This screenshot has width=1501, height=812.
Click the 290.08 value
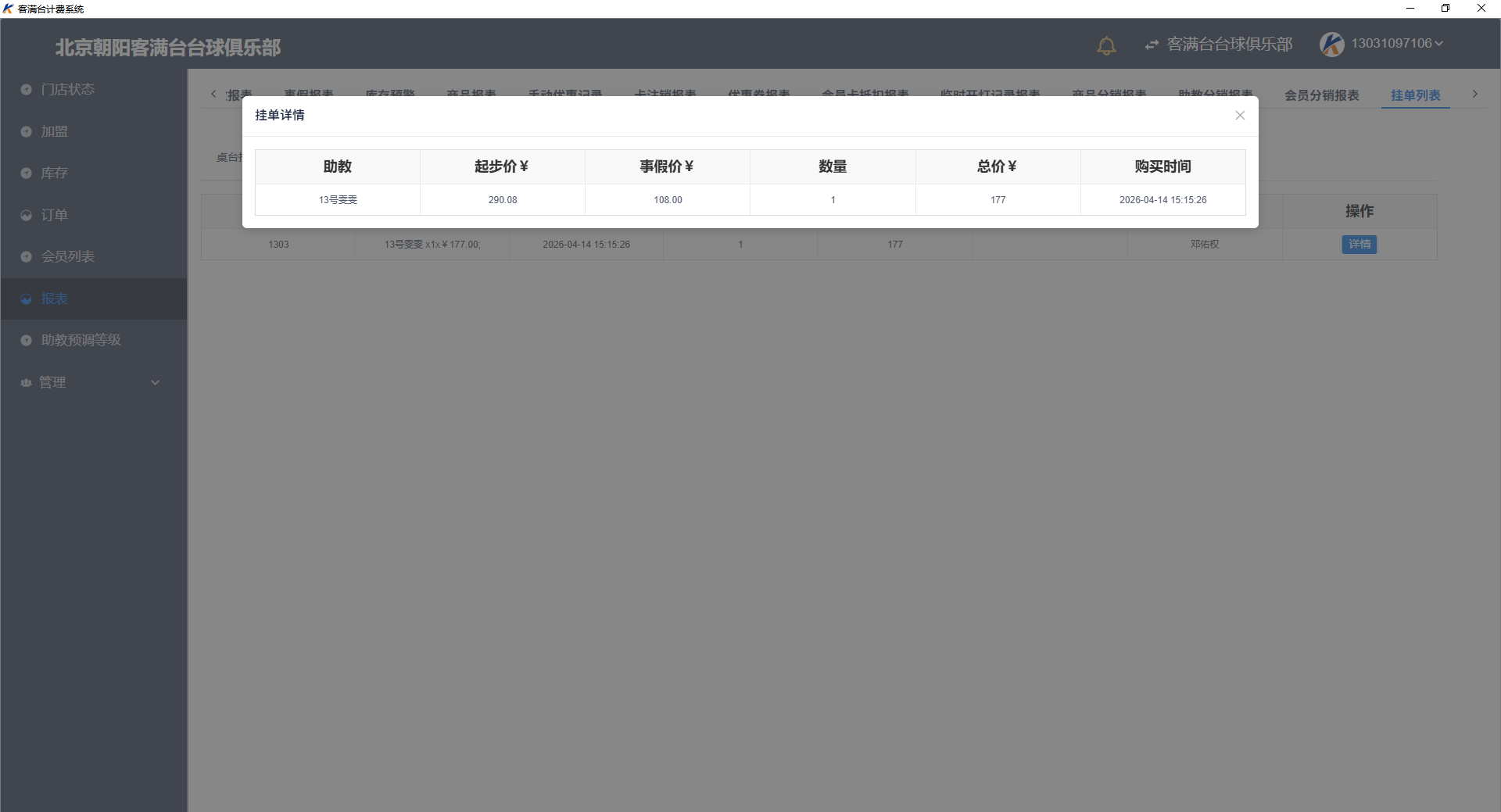coord(503,200)
